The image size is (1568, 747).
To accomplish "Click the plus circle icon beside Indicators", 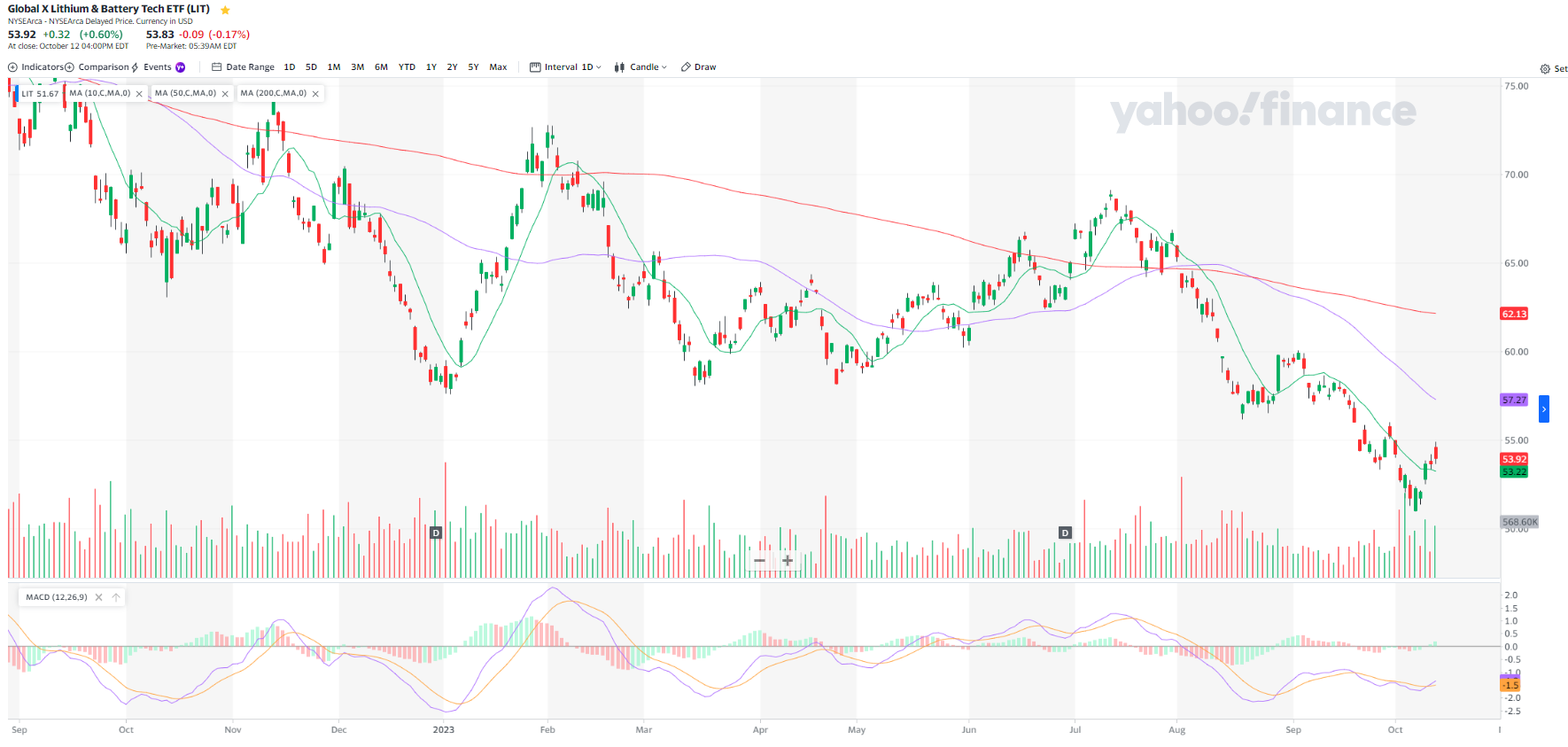I will tap(12, 67).
